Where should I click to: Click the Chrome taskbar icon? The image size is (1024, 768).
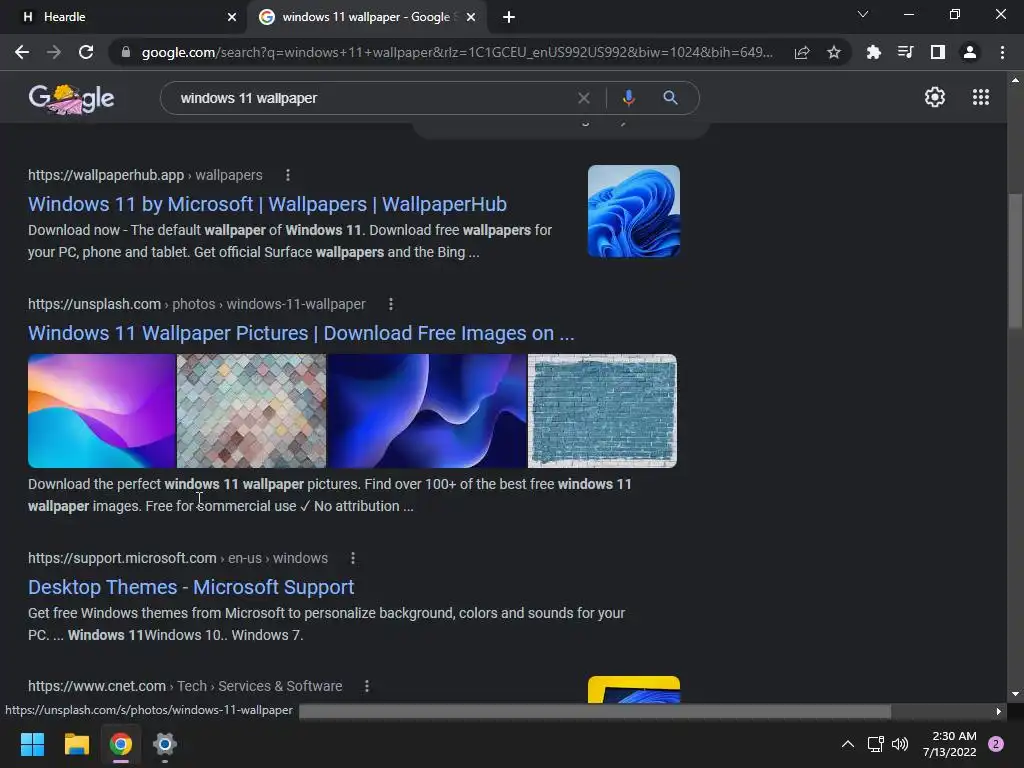121,744
